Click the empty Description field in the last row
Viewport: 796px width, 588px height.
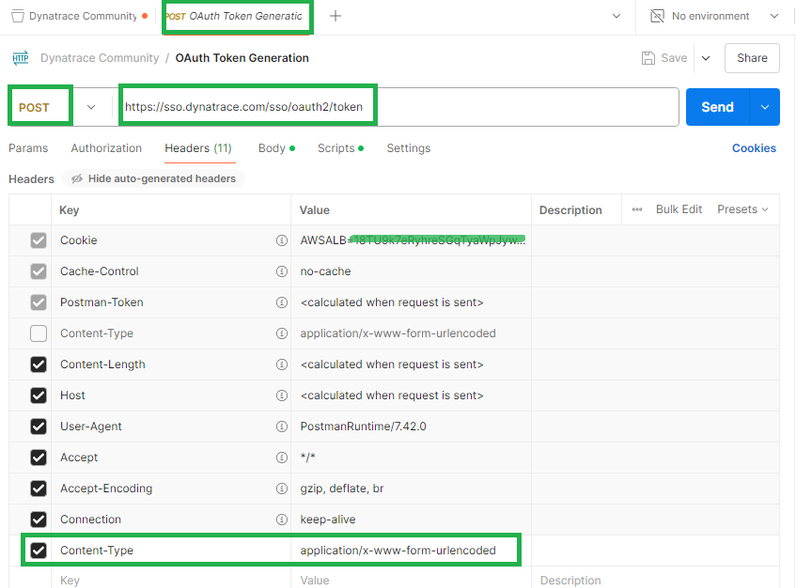(655, 580)
